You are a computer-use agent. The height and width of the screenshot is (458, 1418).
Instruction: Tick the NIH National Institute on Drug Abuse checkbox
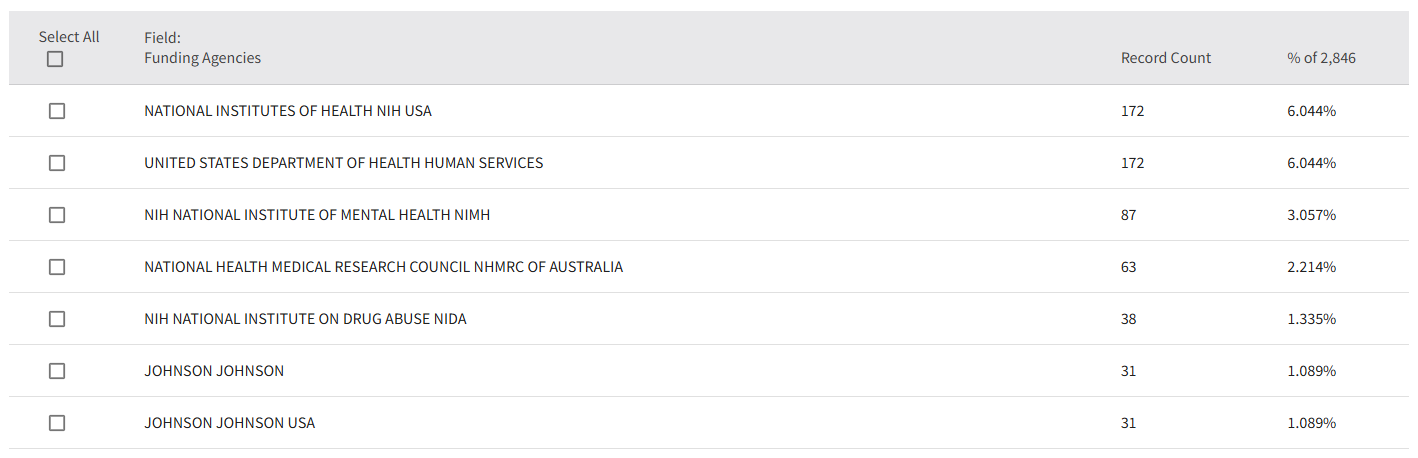pos(57,319)
